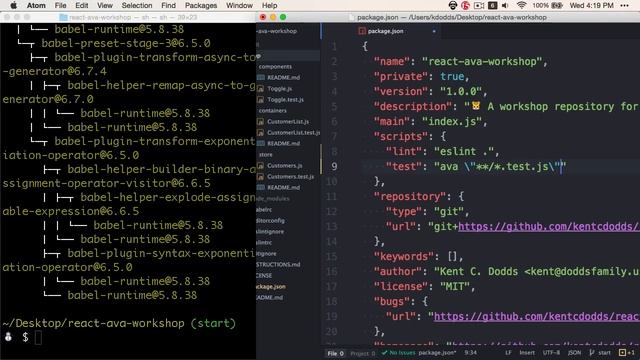Collapse the store folder in tree view
Viewport: 640px width, 360px height.
[x=266, y=155]
